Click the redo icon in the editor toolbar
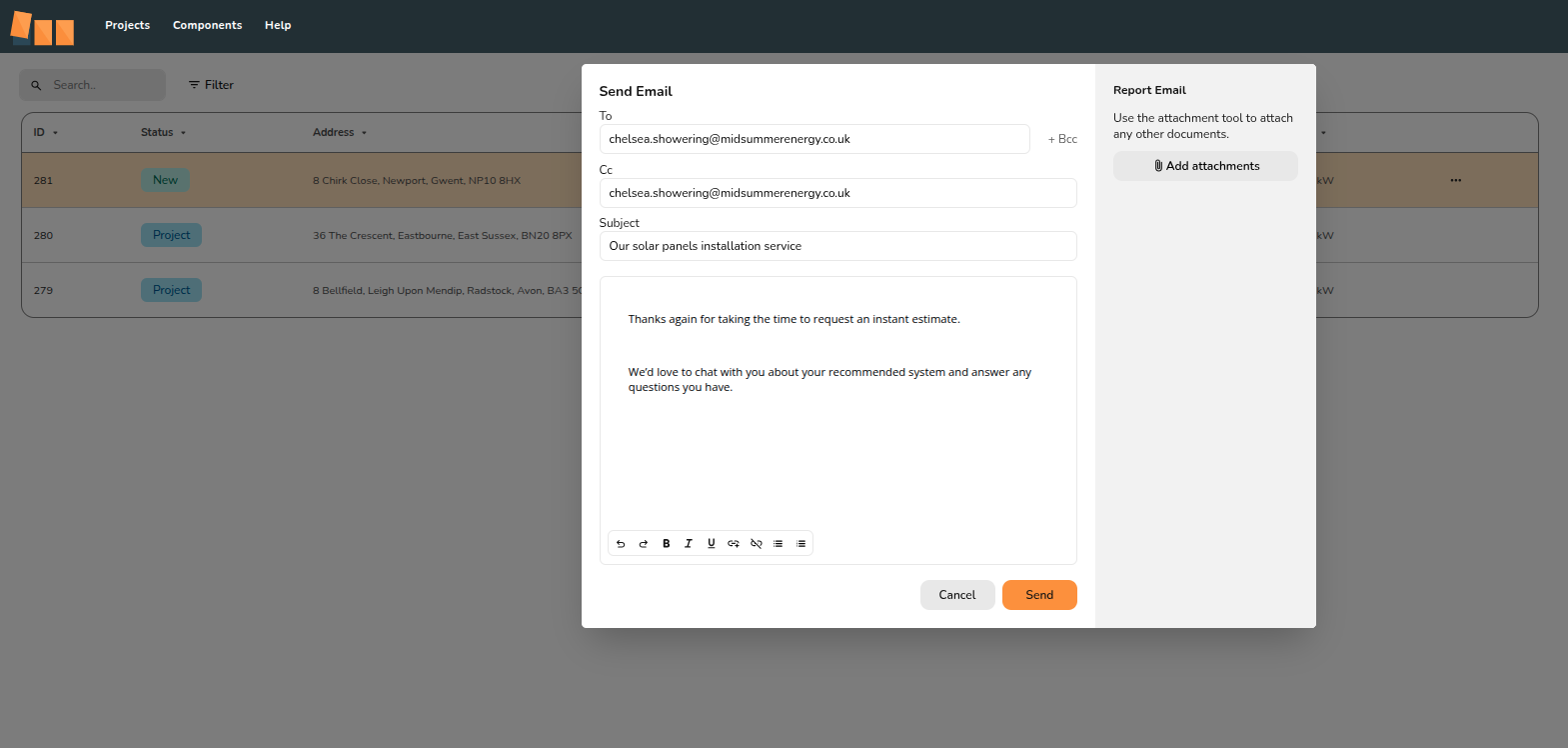 click(x=644, y=544)
